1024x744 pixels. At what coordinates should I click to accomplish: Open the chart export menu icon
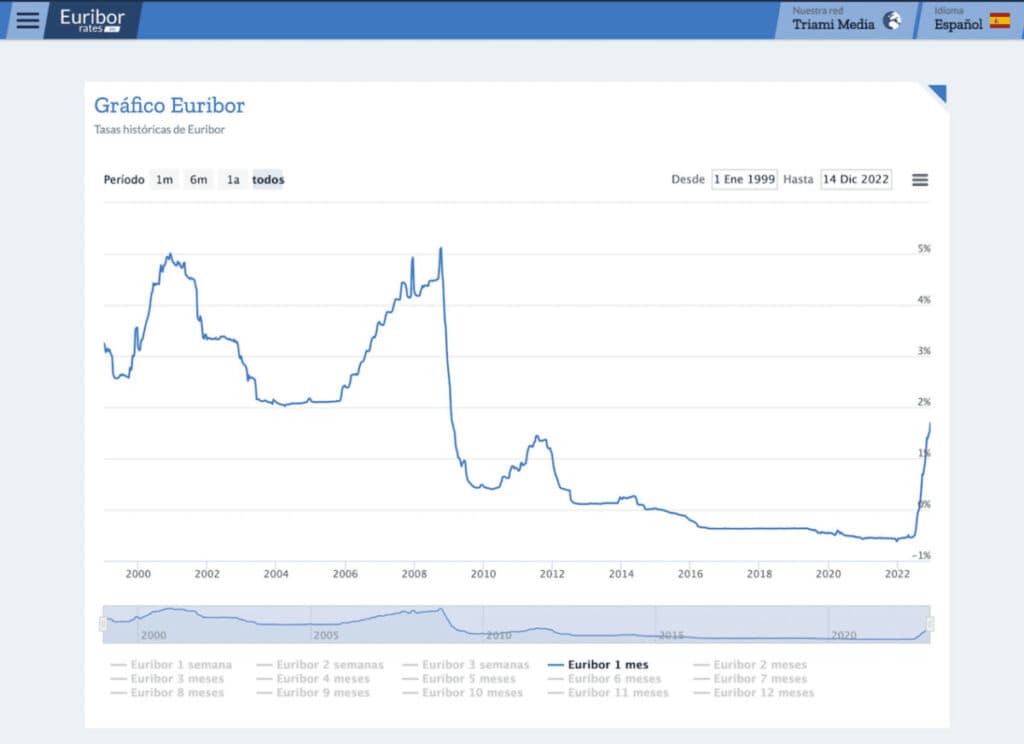point(920,180)
